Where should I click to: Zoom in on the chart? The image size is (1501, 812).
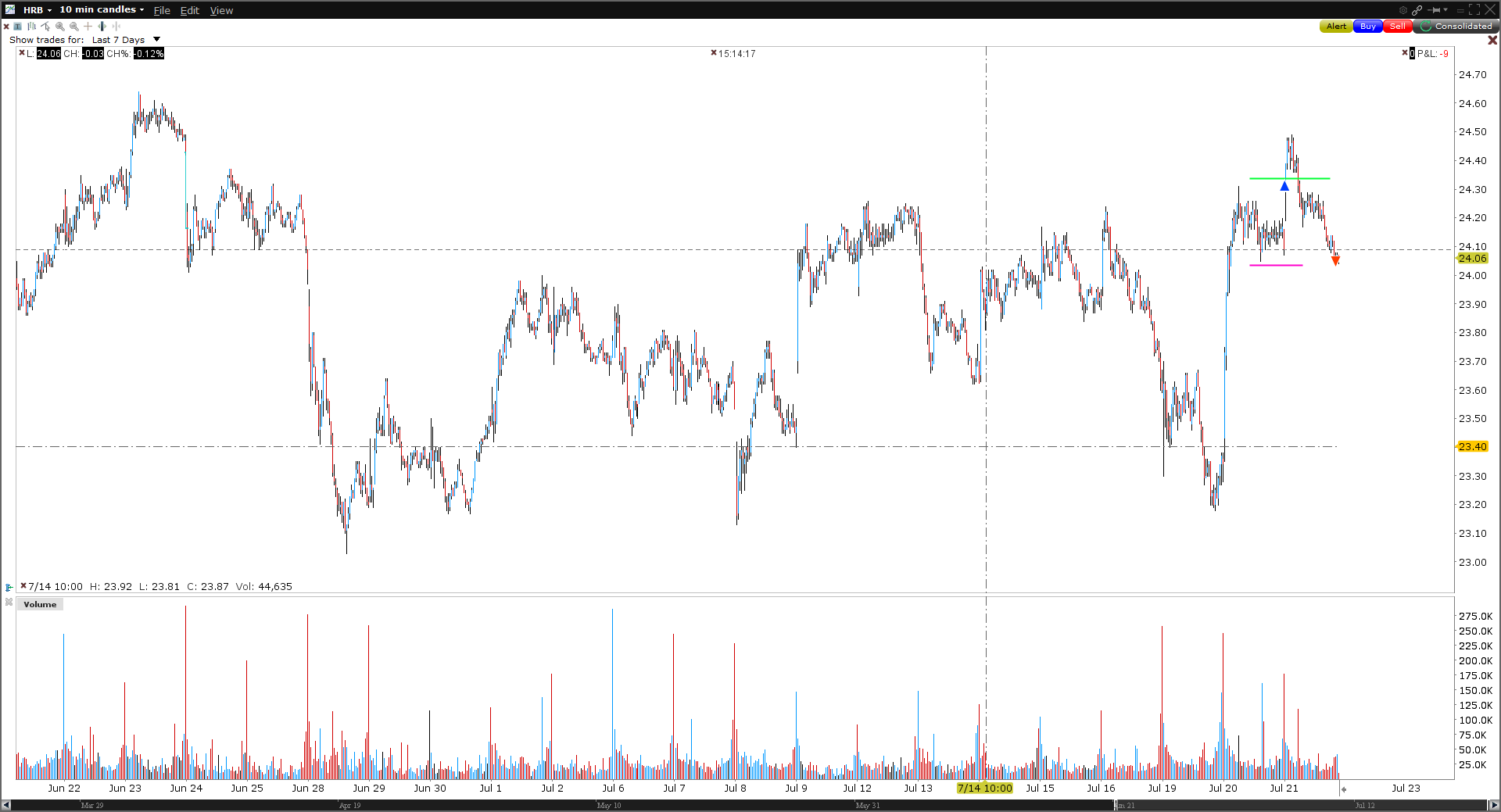pyautogui.click(x=59, y=27)
